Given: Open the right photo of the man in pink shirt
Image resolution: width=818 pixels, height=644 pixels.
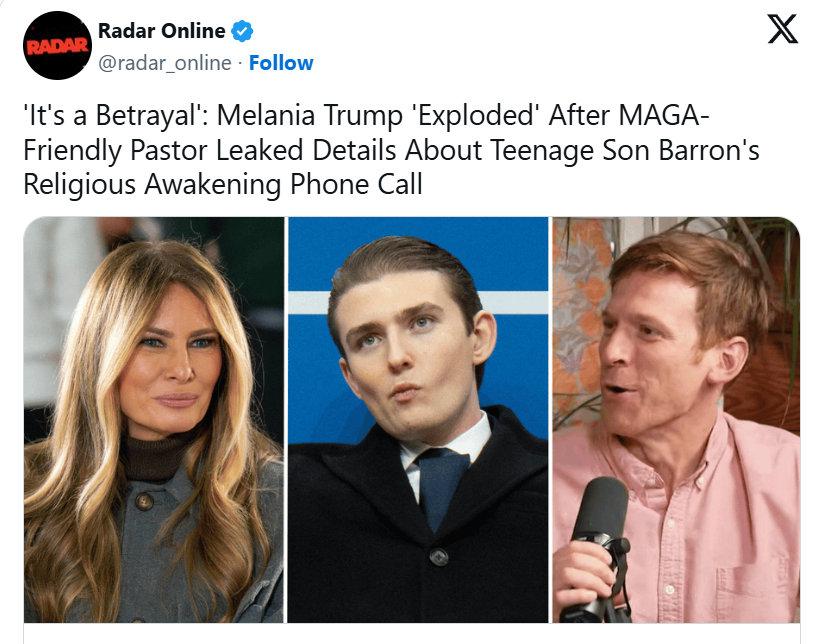Looking at the screenshot, I should (x=676, y=420).
